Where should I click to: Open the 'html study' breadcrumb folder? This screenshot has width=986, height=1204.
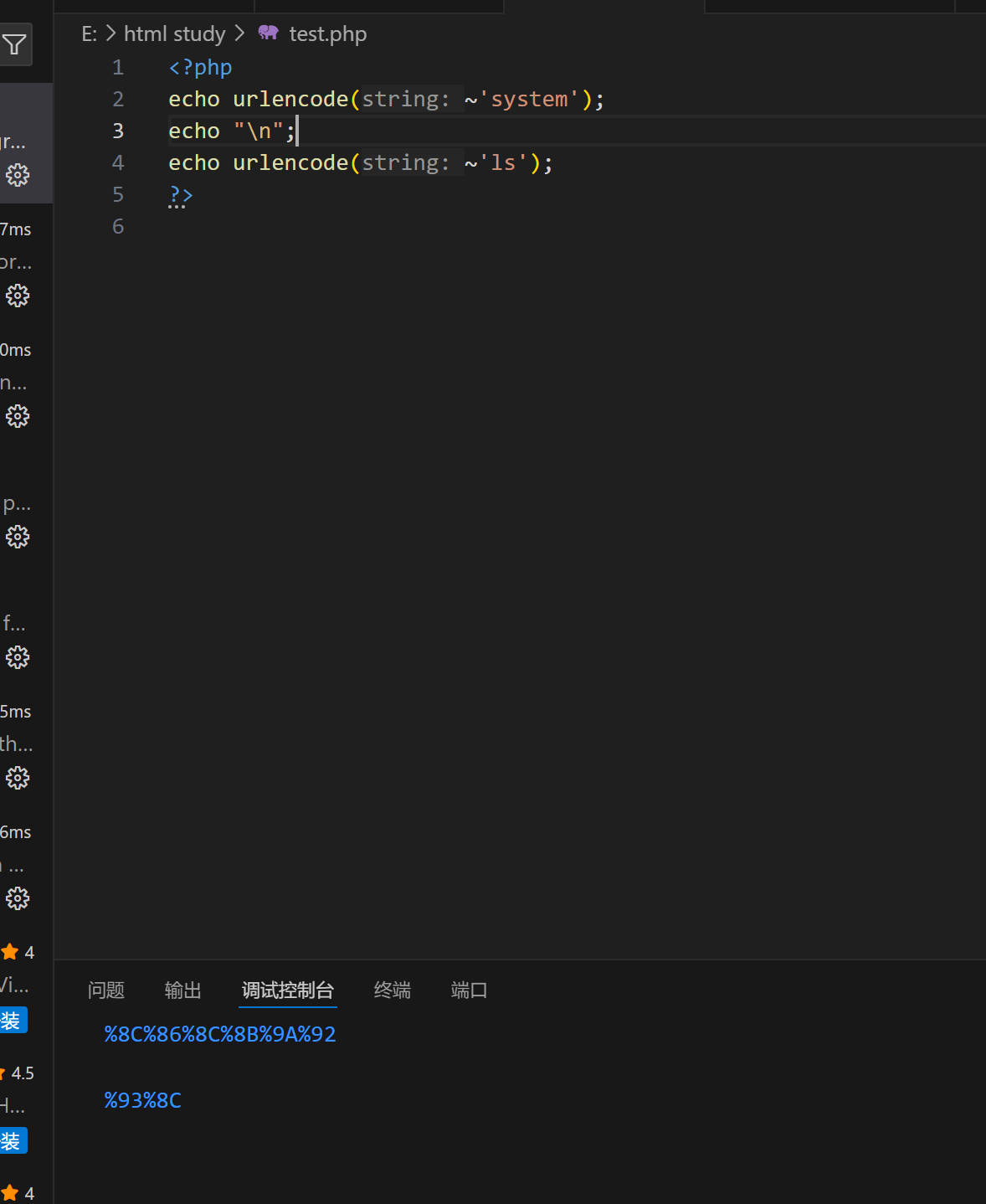click(175, 34)
